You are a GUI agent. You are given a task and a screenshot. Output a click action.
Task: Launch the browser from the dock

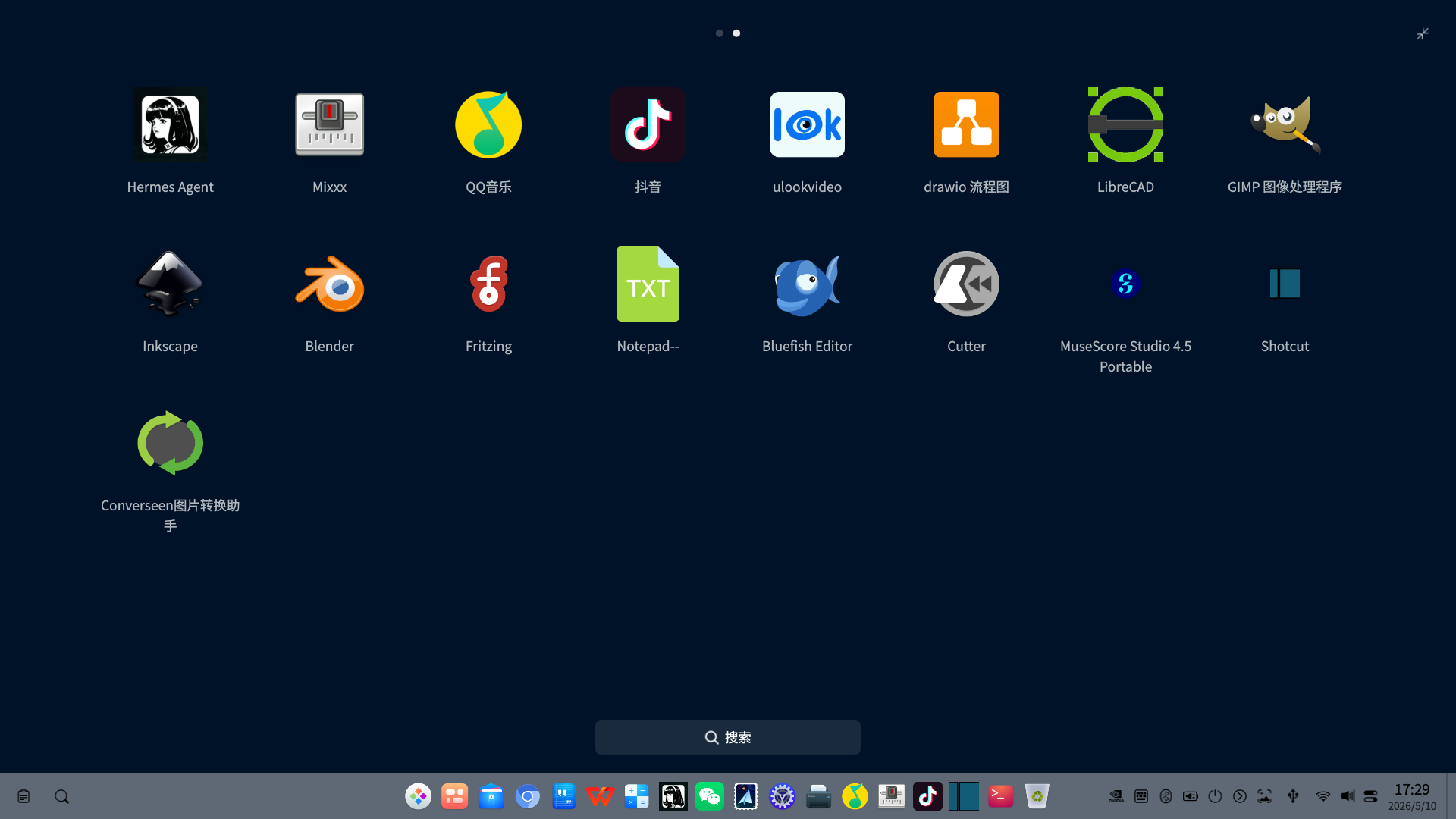click(x=528, y=796)
